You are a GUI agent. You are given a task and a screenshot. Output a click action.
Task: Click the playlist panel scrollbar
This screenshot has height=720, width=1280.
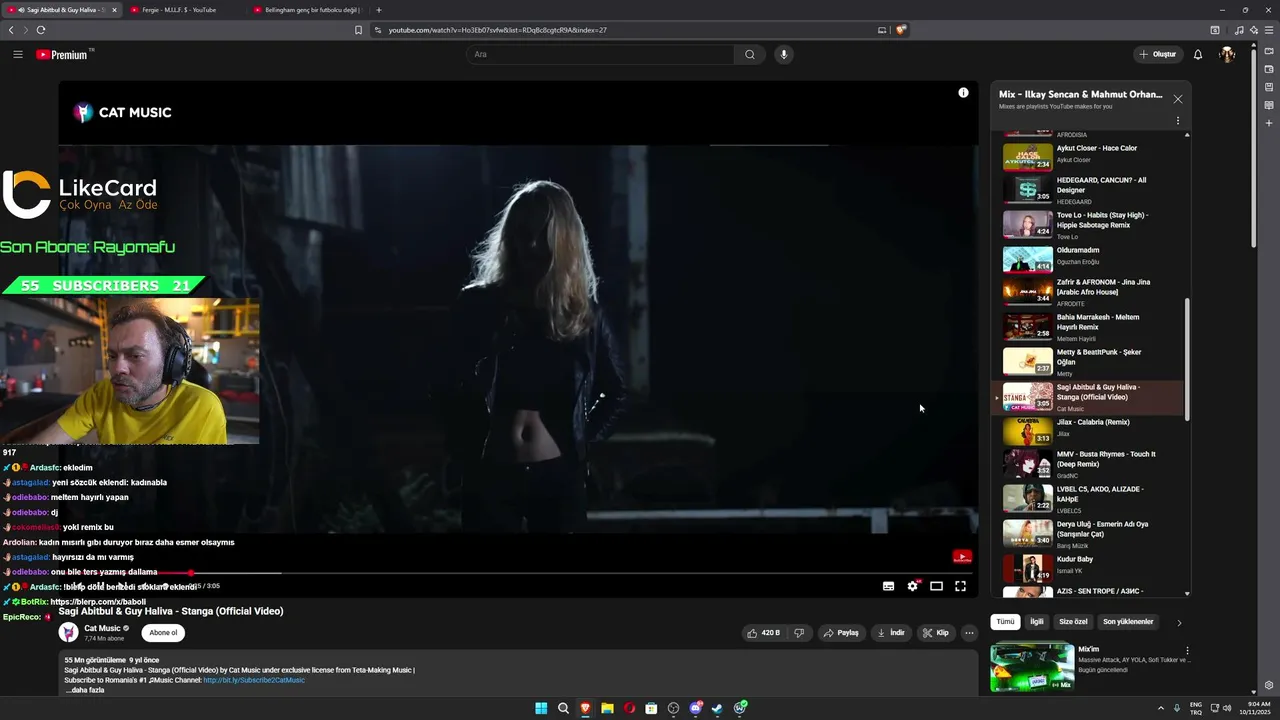1188,360
